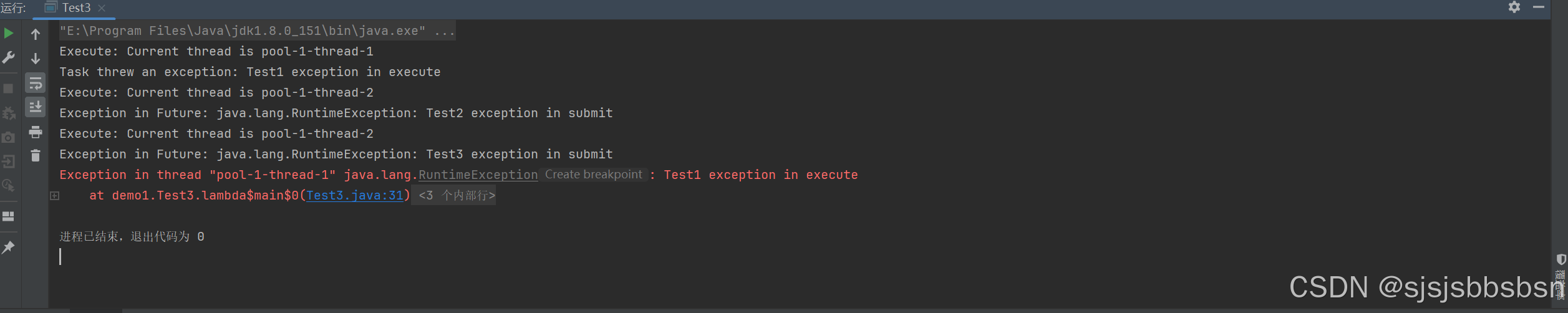This screenshot has height=313, width=1568.
Task: Print the console output
Action: (x=36, y=132)
